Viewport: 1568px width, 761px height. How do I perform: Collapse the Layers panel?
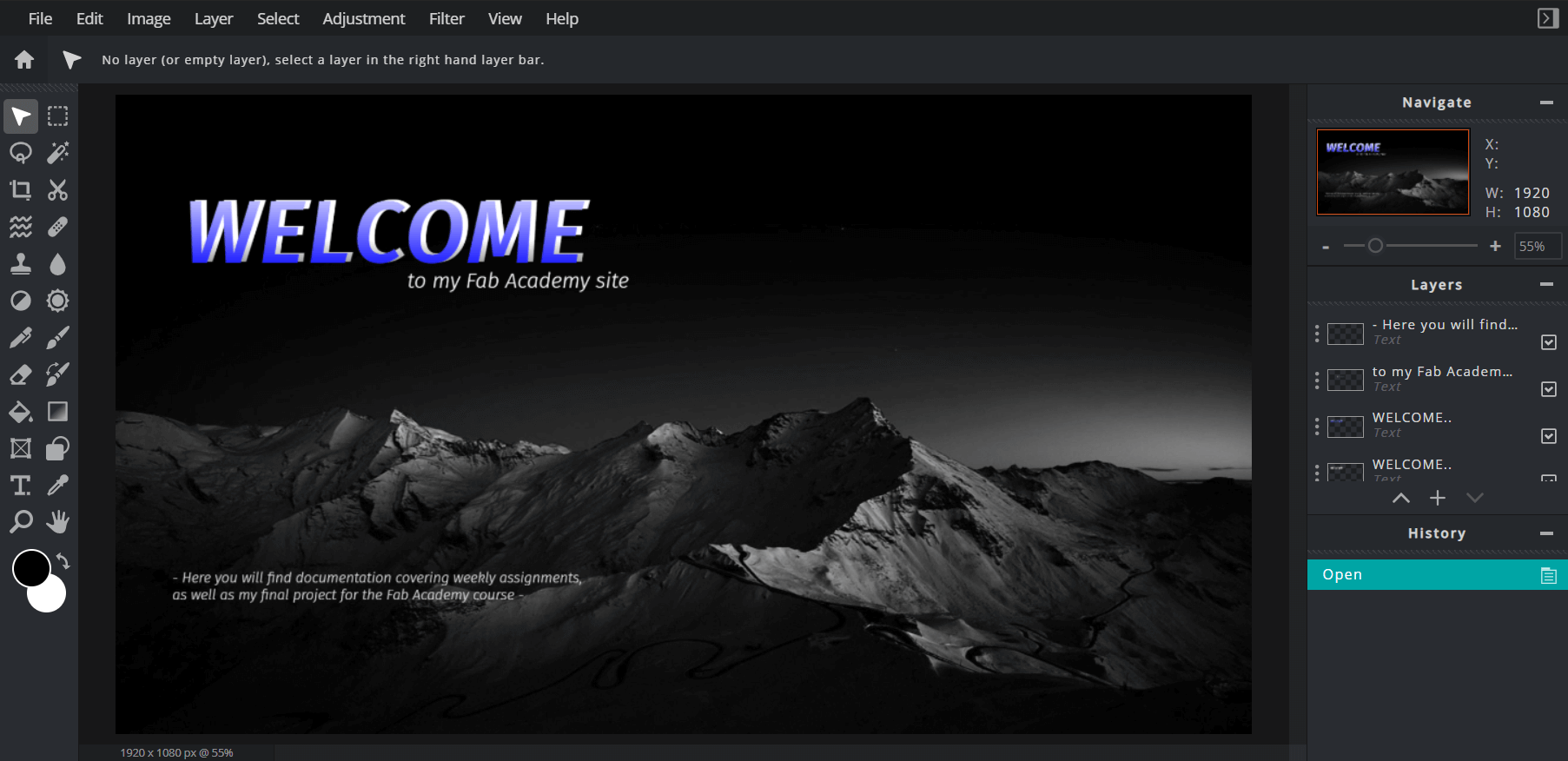[1546, 284]
